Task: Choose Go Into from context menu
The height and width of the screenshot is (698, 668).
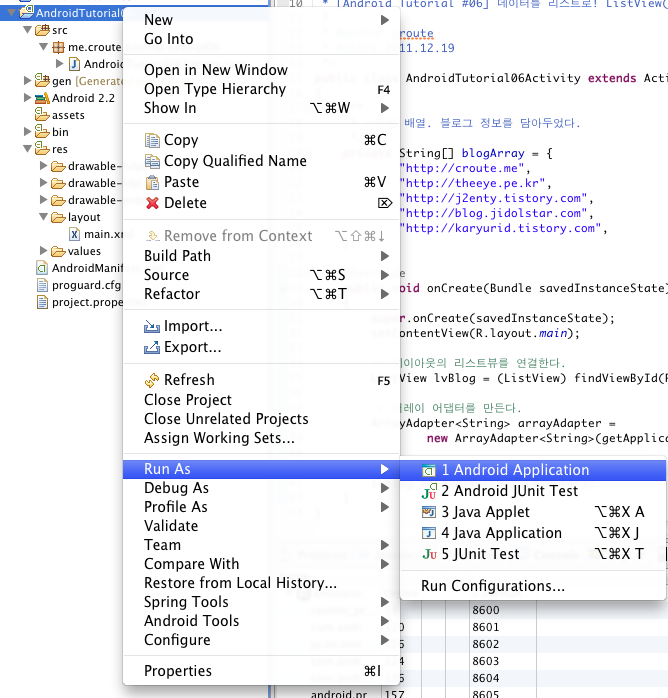Action: [262, 39]
